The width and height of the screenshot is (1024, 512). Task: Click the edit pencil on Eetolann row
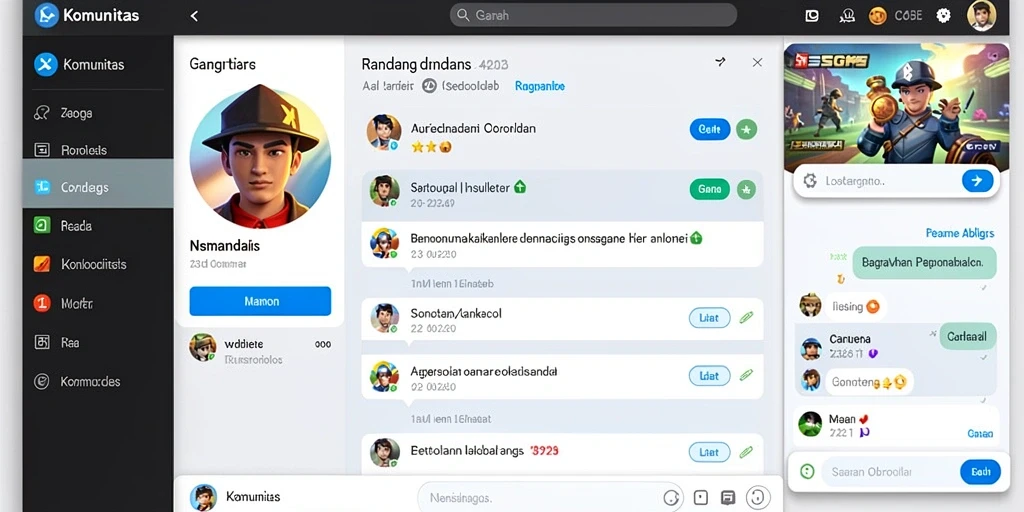746,452
